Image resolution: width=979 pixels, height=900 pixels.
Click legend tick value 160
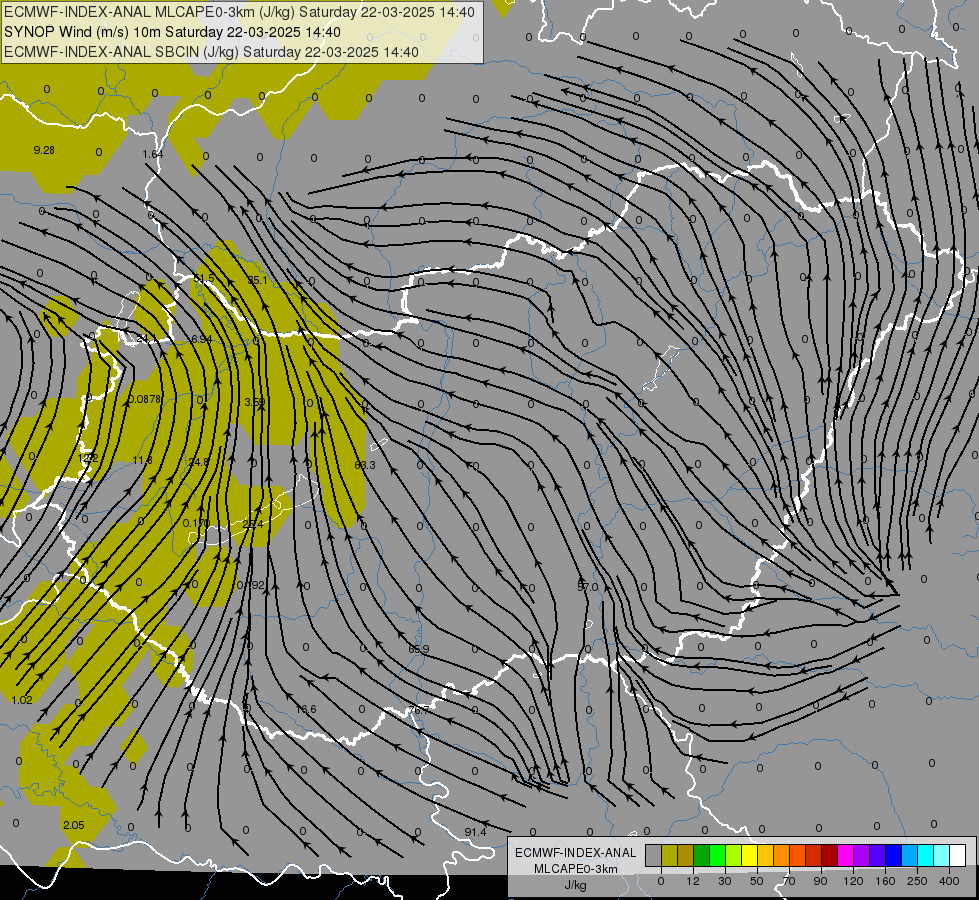click(x=885, y=881)
